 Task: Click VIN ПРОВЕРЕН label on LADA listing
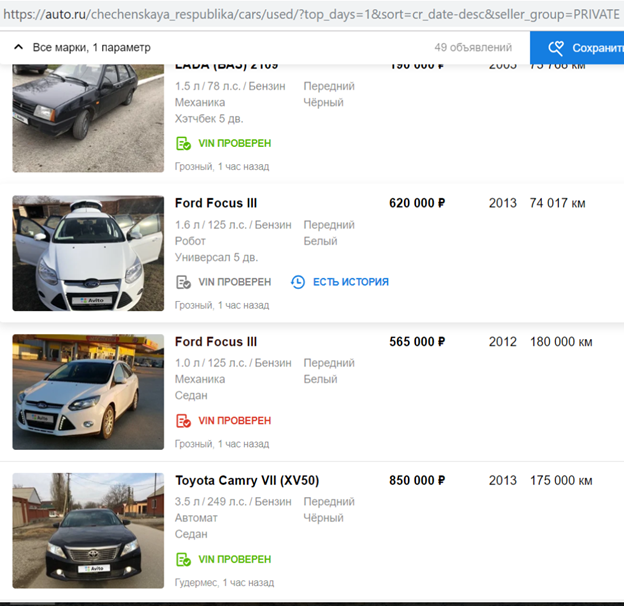(234, 143)
